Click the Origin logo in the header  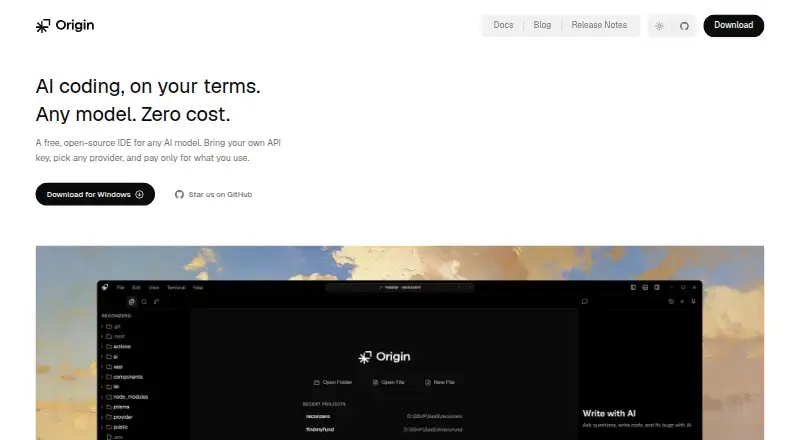point(65,26)
